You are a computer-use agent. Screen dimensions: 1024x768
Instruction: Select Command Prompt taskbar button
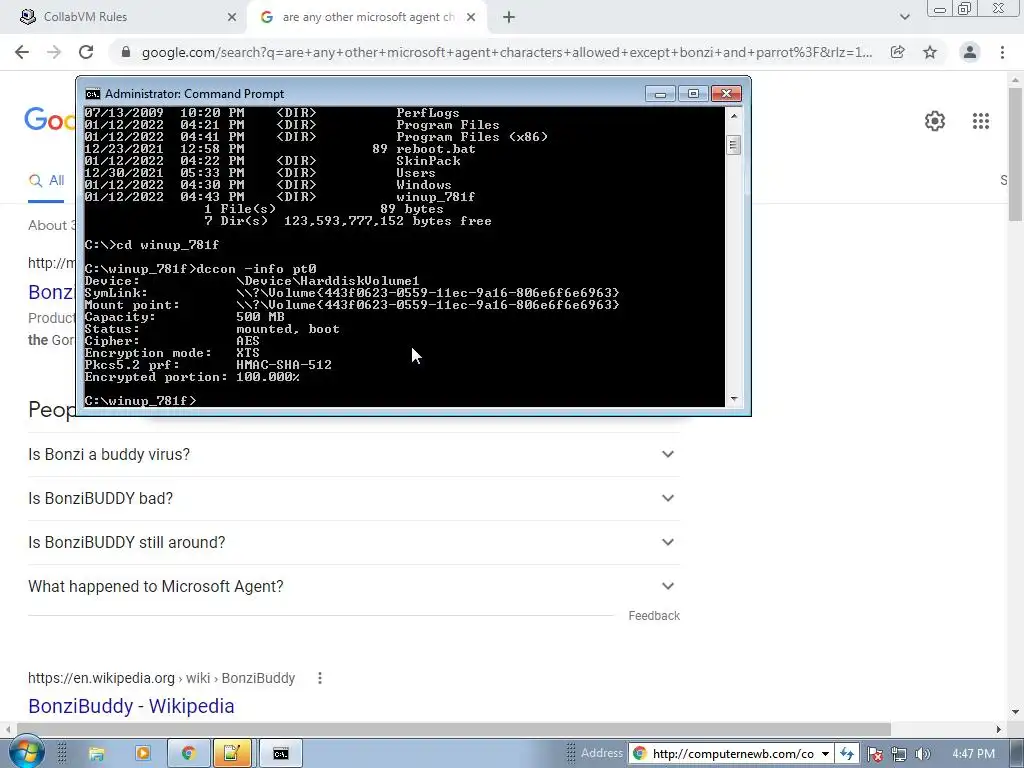point(281,754)
